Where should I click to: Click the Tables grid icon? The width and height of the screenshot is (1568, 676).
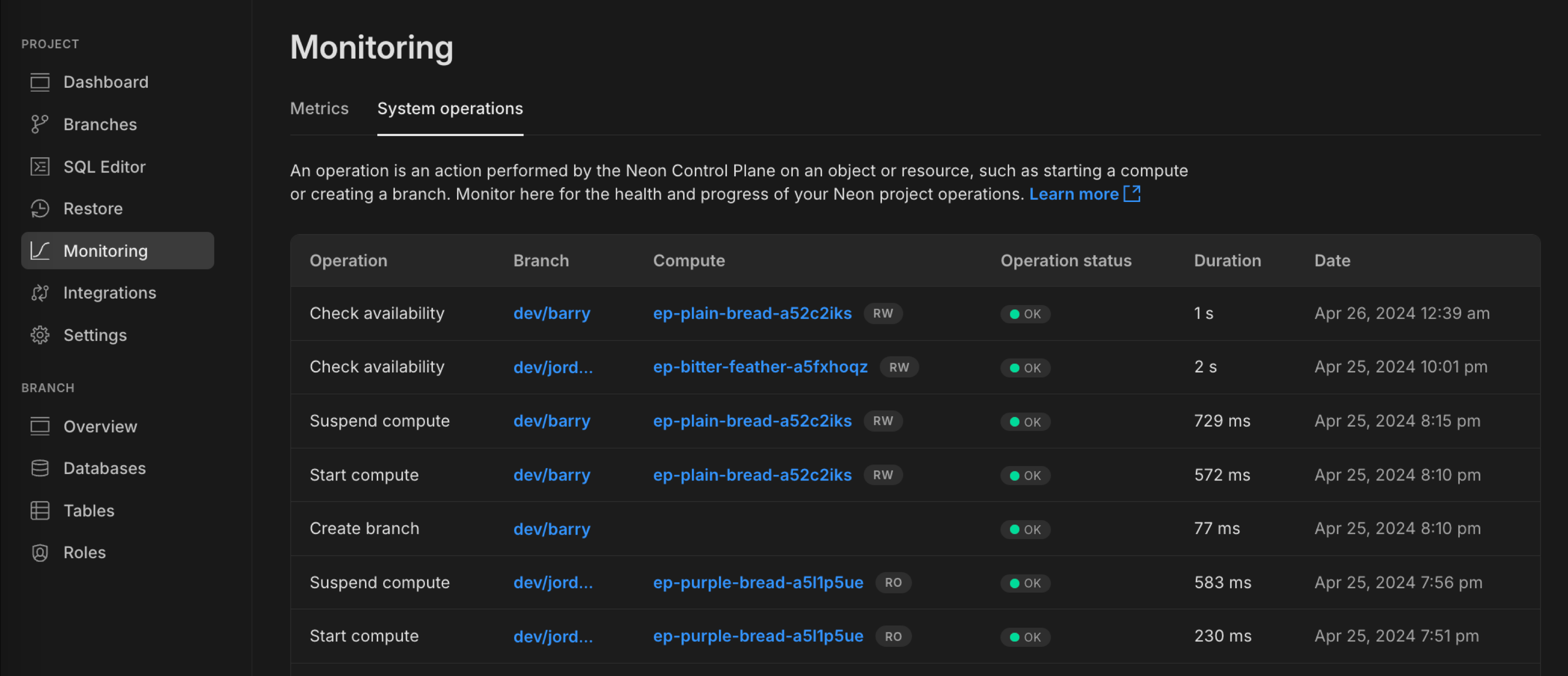click(40, 510)
